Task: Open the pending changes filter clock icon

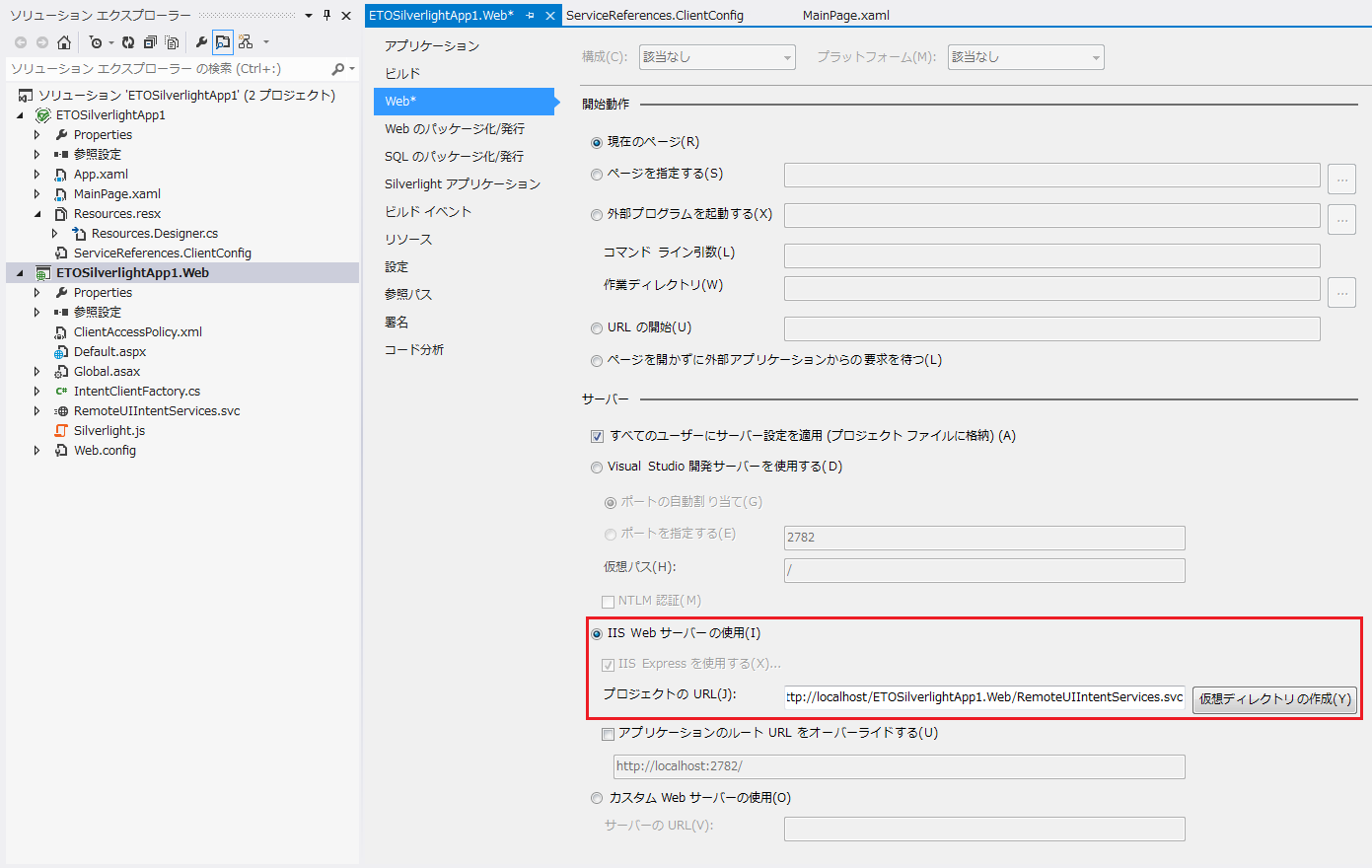Action: pyautogui.click(x=96, y=42)
